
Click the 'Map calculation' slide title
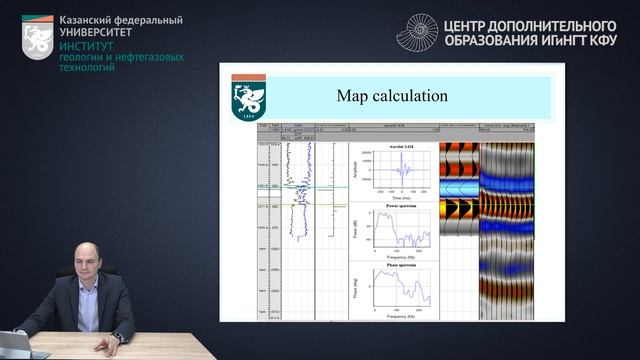(392, 96)
